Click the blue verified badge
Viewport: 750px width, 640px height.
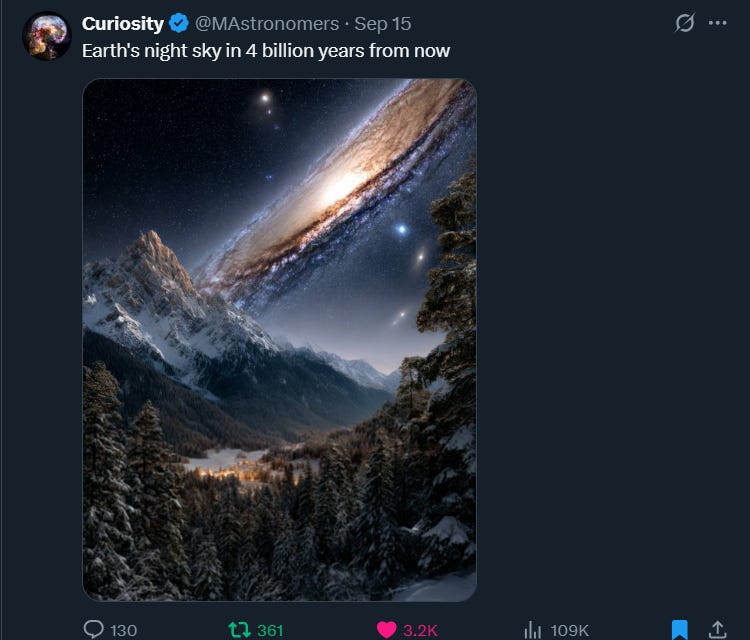tap(179, 23)
